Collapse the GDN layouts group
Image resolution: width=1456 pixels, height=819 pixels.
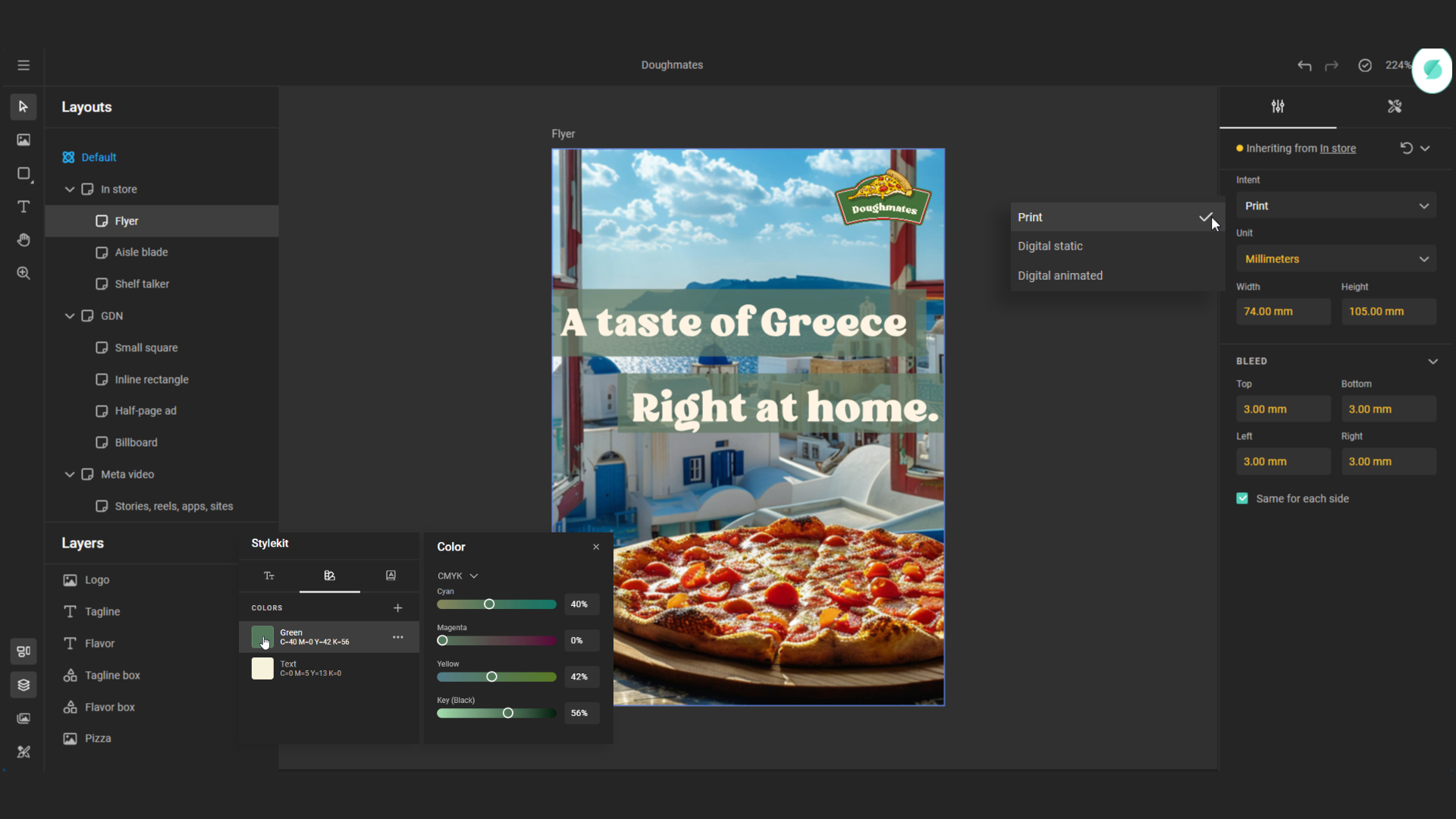pyautogui.click(x=69, y=315)
